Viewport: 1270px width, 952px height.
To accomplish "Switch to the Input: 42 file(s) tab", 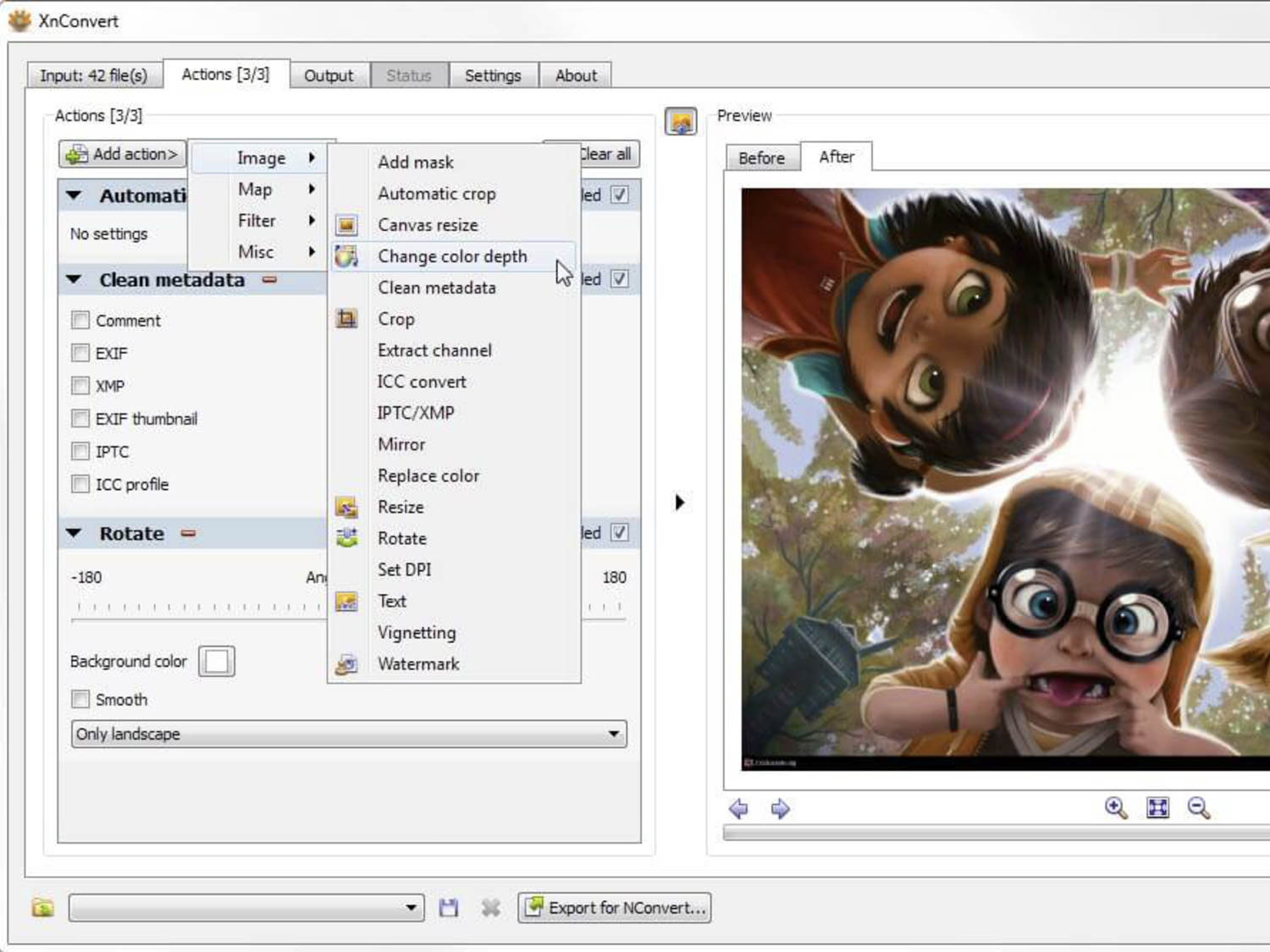I will click(x=94, y=75).
